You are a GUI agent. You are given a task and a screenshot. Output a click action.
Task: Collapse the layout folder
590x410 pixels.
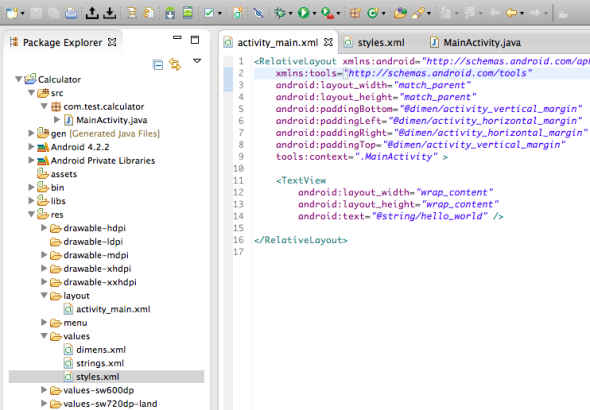[x=44, y=295]
